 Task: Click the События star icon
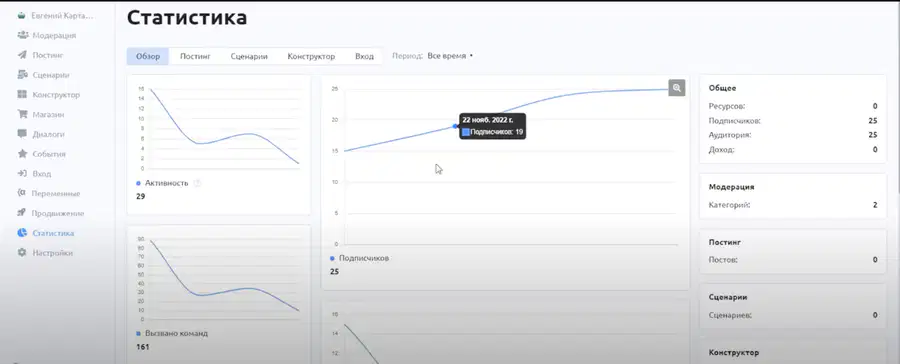click(22, 154)
